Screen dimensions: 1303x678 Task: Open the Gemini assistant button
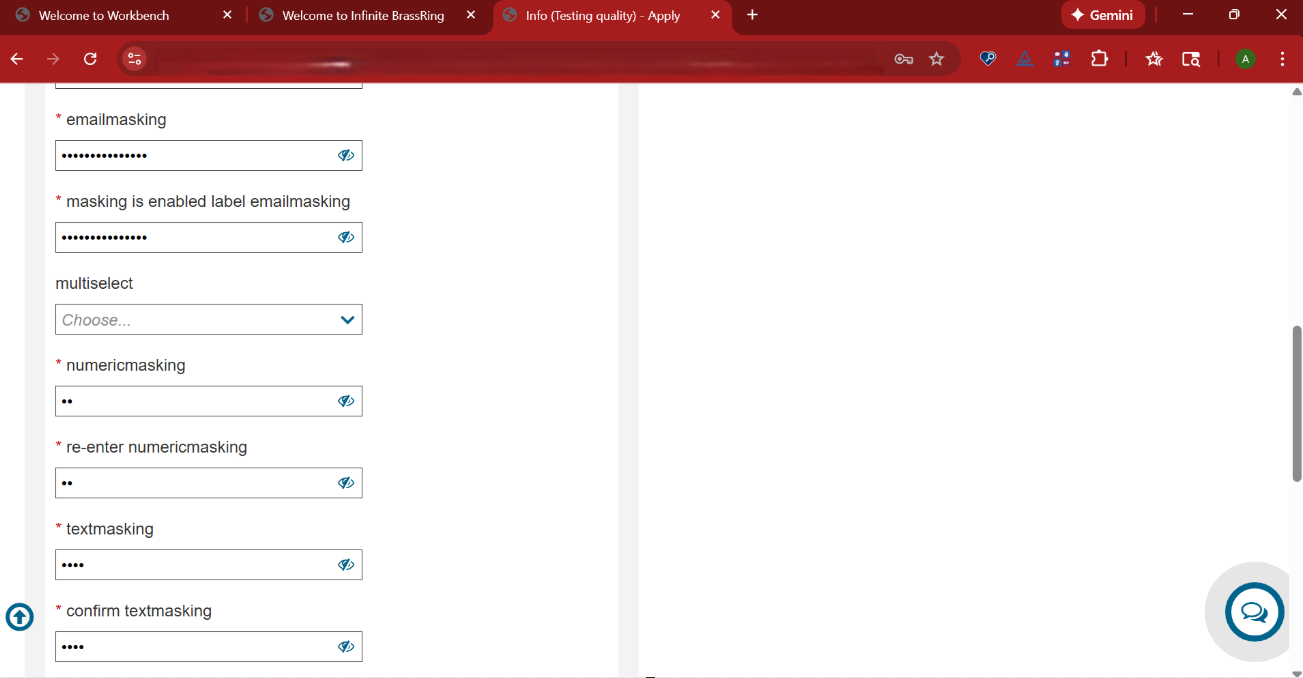point(1102,15)
